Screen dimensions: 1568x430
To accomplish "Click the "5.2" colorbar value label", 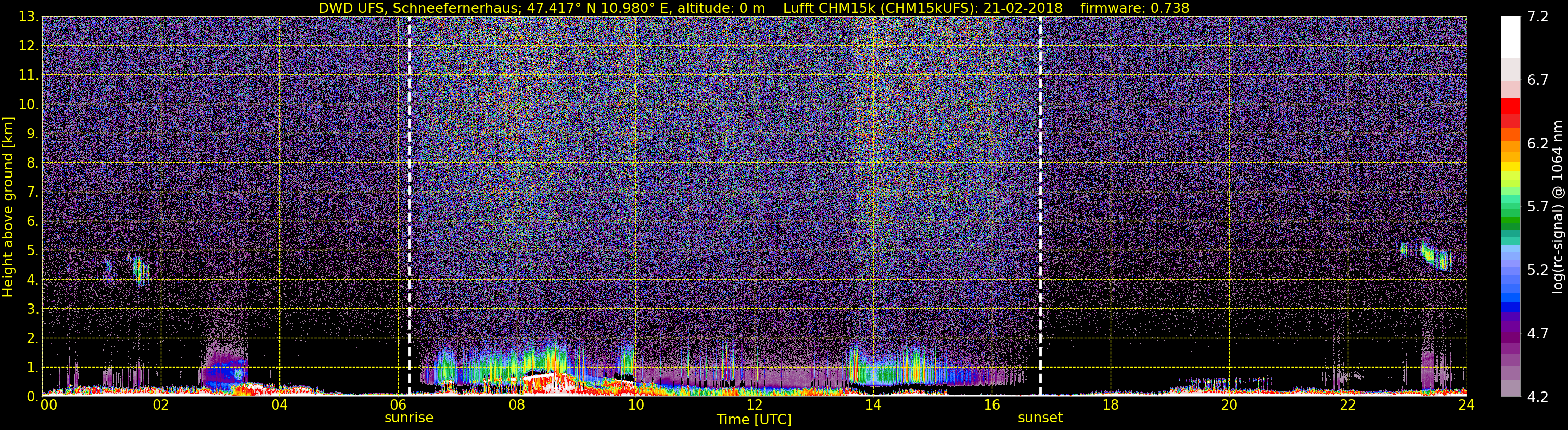I will [1538, 270].
